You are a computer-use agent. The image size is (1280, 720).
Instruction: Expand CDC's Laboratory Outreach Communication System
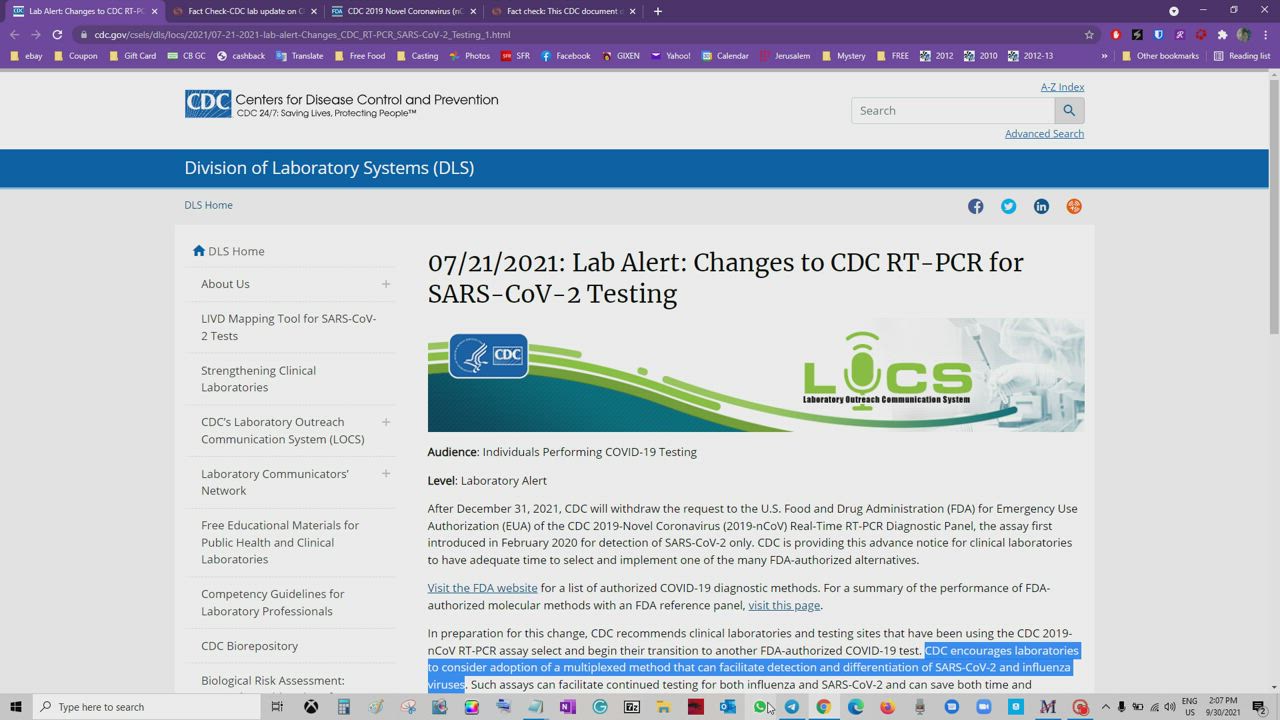tap(385, 422)
